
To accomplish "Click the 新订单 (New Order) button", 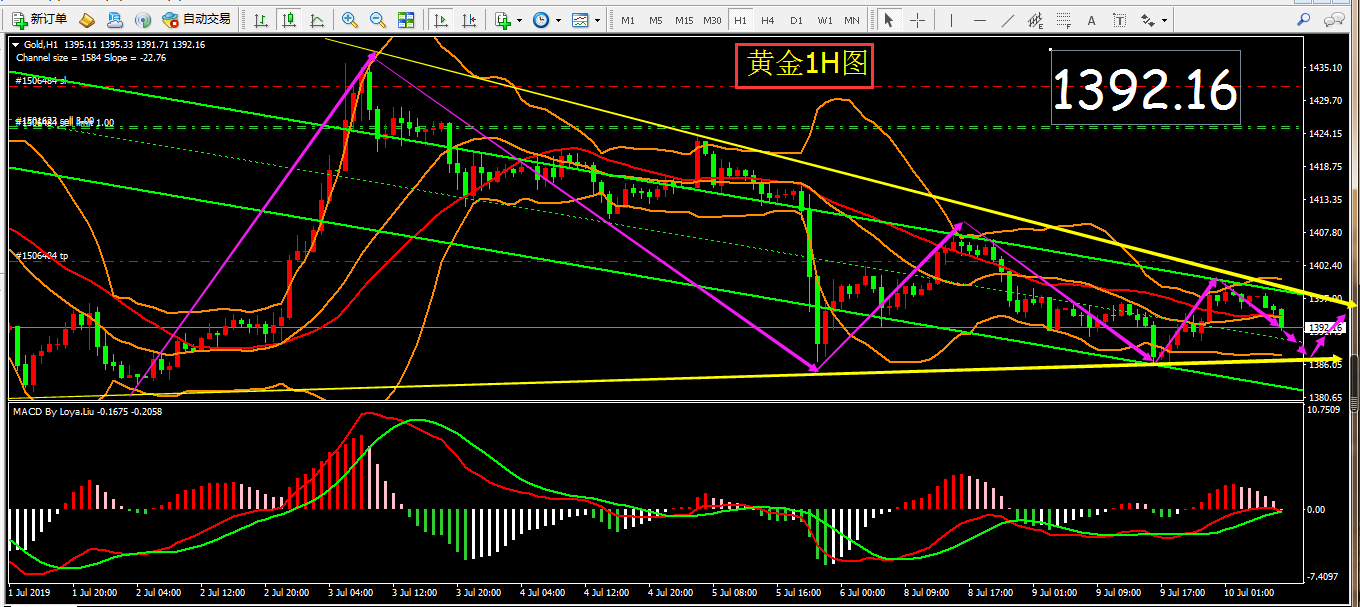I will coord(39,19).
